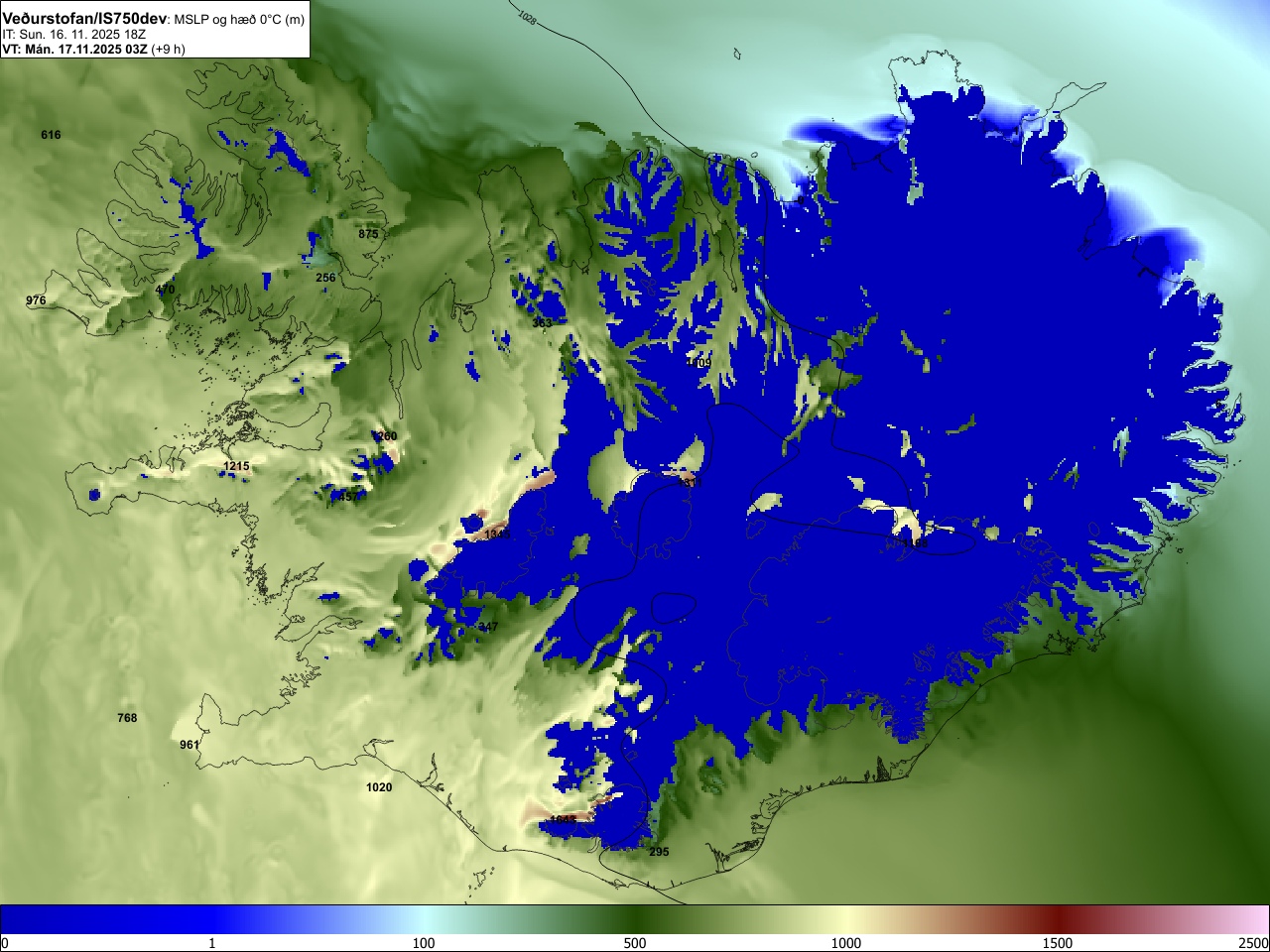Viewport: 1270px width, 952px height.
Task: Click the title 'Veðurstofan/IS750dev' in header box
Action: click(85, 19)
